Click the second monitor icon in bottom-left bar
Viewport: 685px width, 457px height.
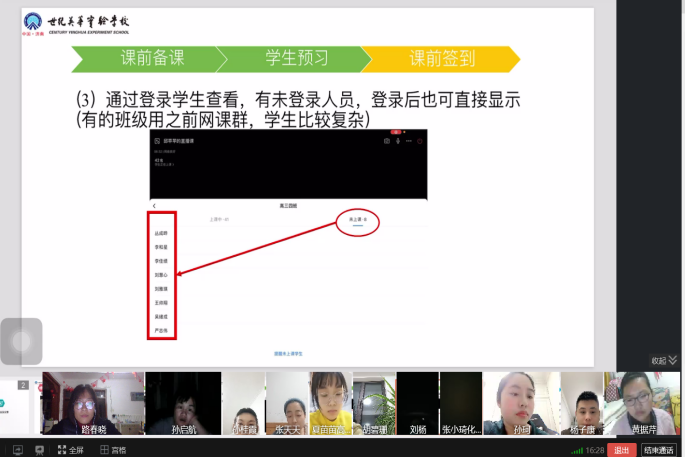click(40, 450)
